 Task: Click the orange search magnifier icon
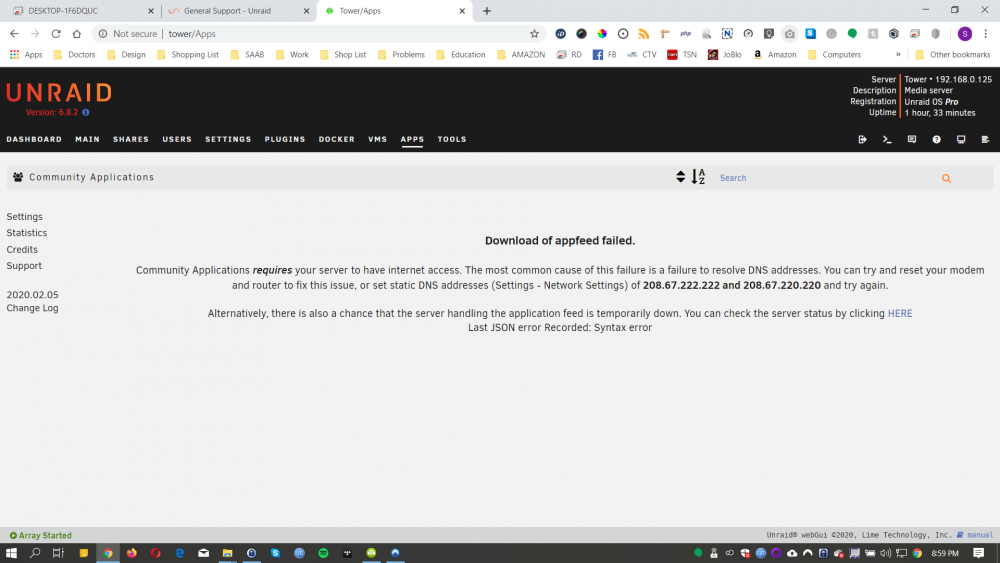click(946, 179)
